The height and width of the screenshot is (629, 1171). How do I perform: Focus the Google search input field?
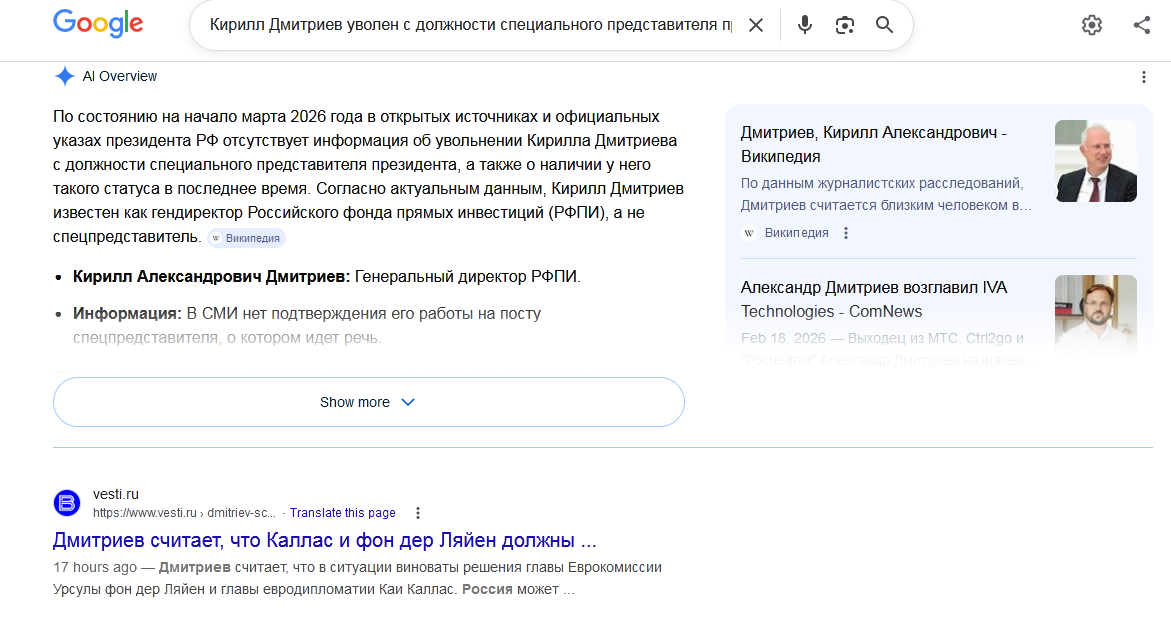pyautogui.click(x=470, y=25)
